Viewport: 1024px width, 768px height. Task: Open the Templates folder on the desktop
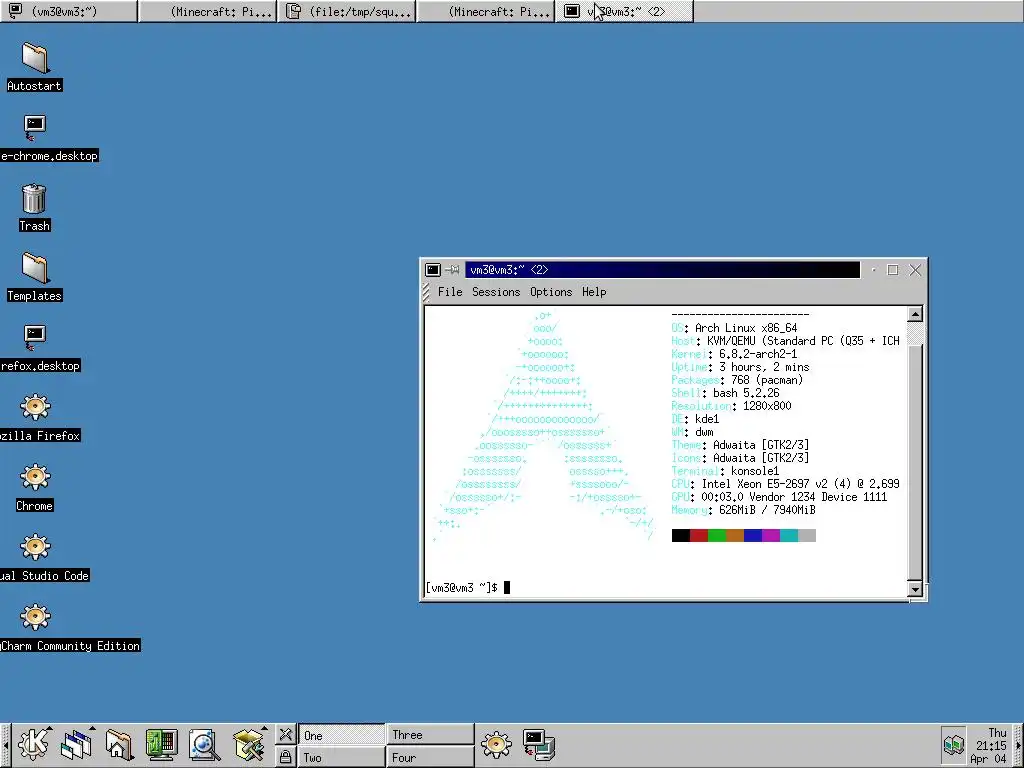35,277
